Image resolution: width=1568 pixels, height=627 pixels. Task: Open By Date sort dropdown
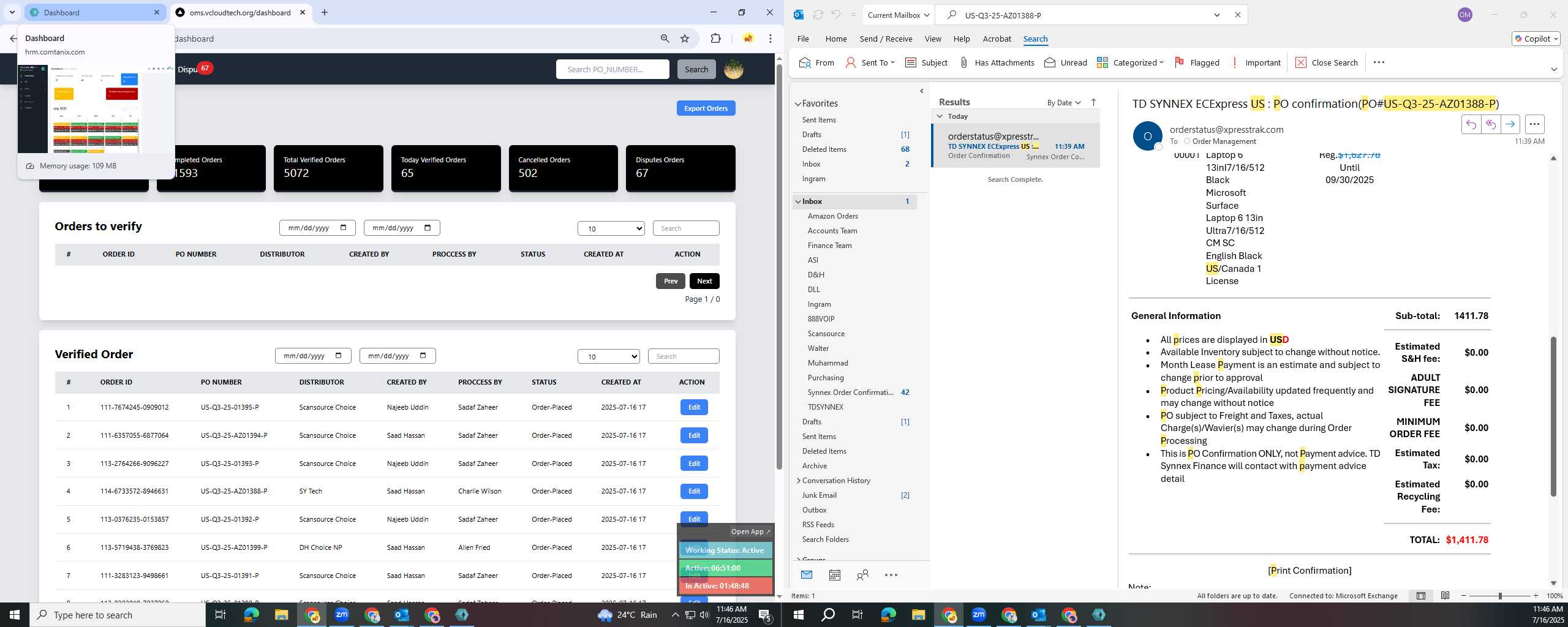1064,102
